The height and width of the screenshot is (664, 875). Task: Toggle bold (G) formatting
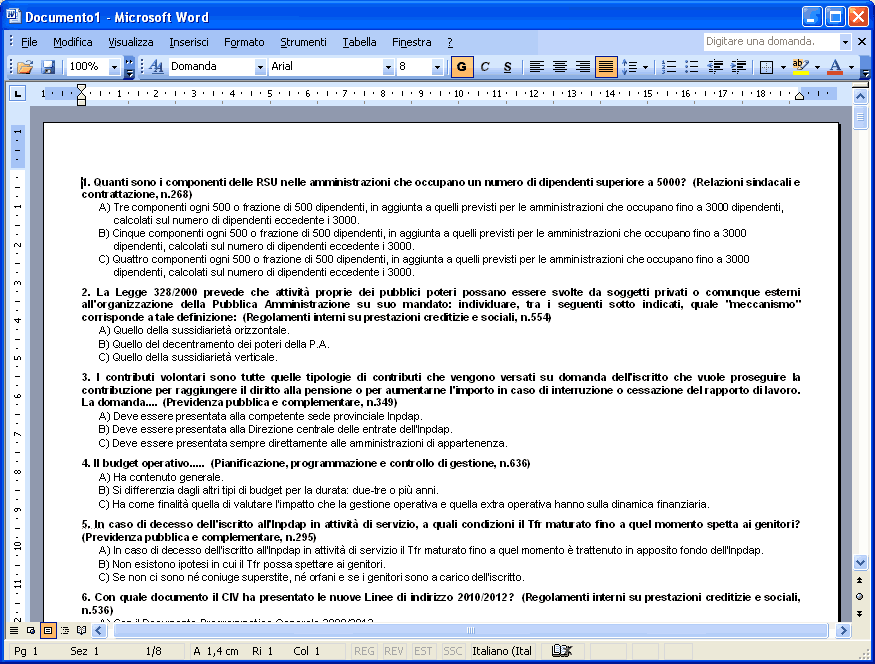(x=462, y=67)
